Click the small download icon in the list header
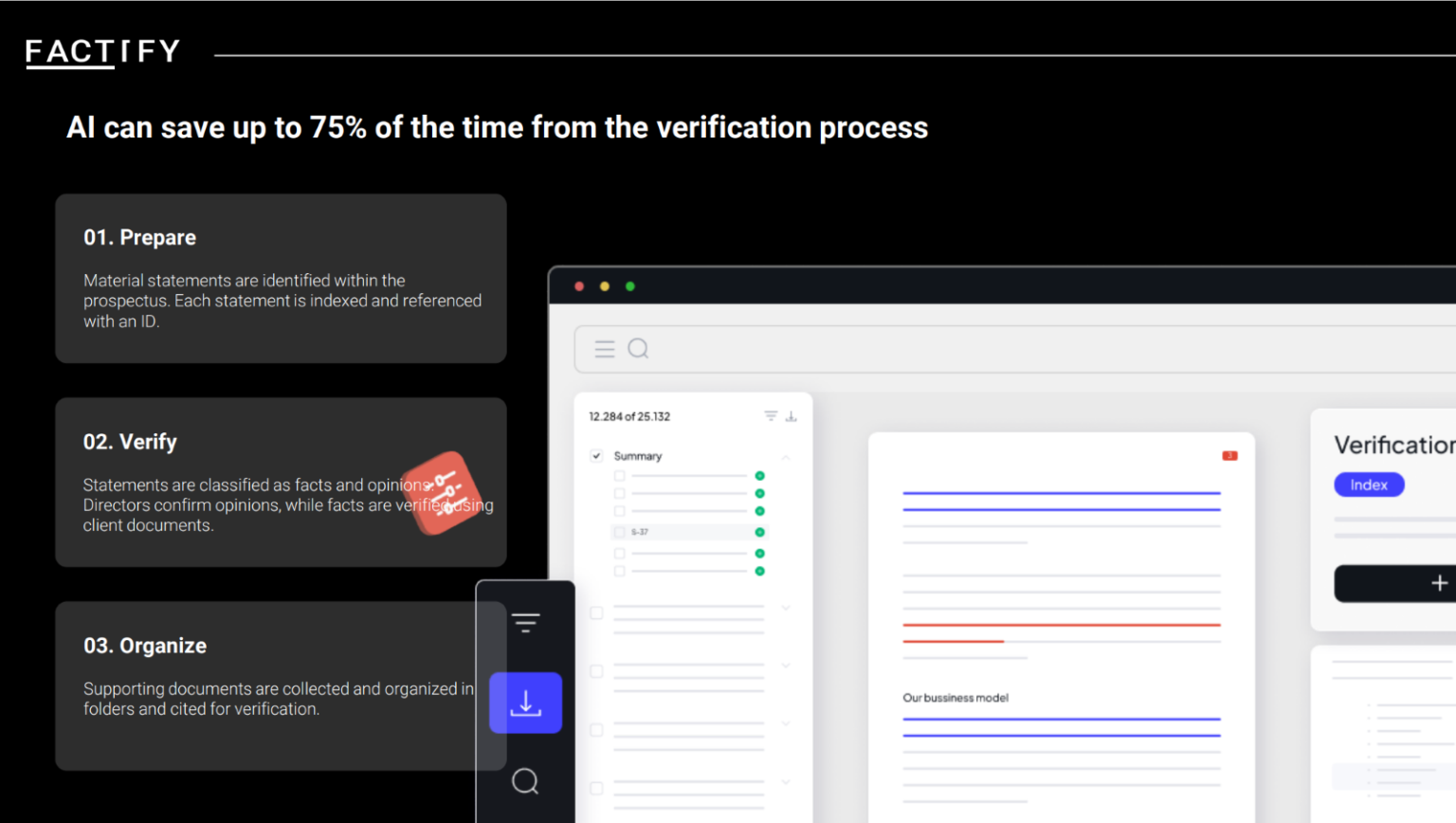Screen dimensions: 1456x823 tap(792, 416)
